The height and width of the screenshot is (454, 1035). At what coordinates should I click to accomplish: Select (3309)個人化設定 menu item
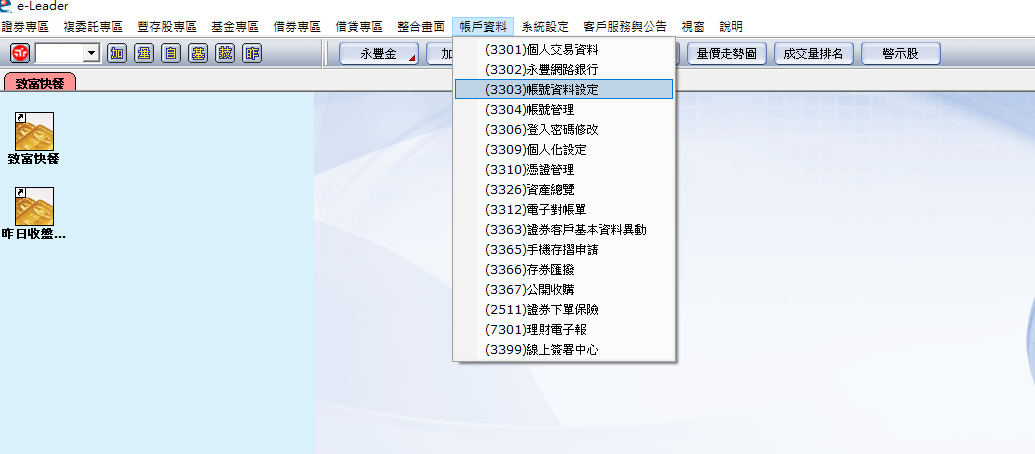click(564, 150)
